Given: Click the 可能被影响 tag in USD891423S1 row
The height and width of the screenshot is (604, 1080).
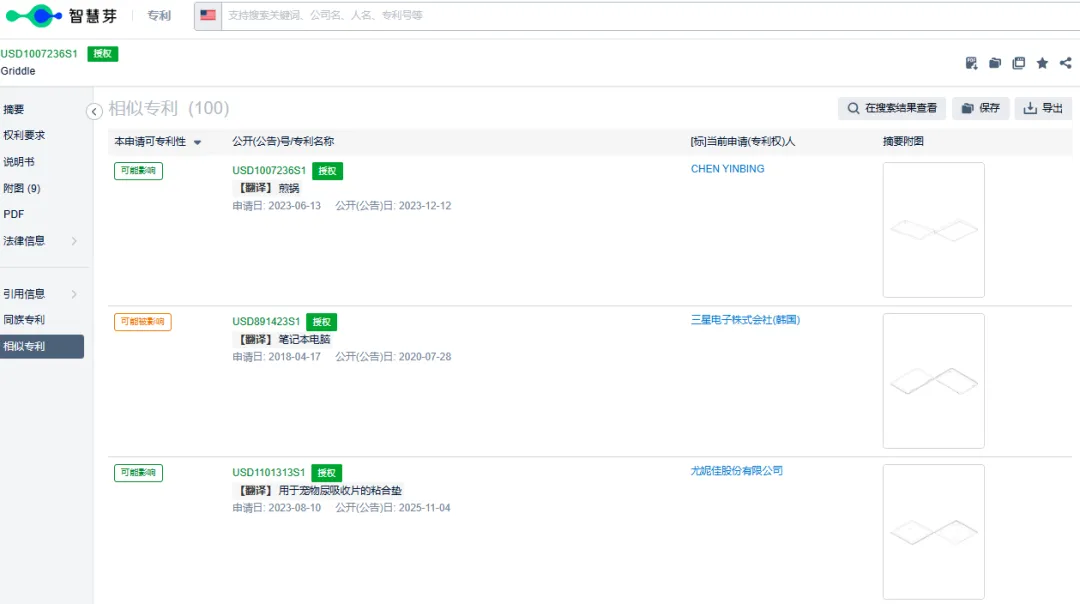Looking at the screenshot, I should click(143, 322).
